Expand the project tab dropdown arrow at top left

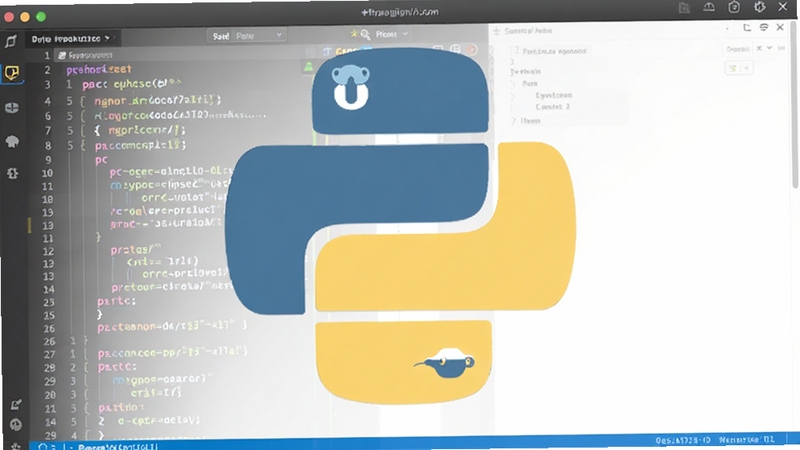(x=107, y=38)
